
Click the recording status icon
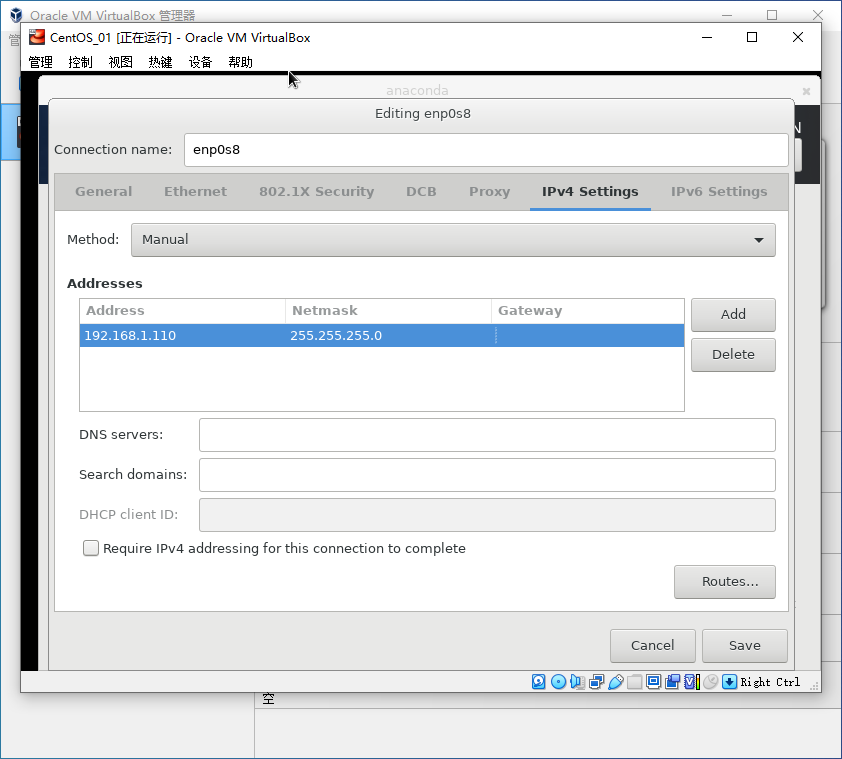(672, 682)
